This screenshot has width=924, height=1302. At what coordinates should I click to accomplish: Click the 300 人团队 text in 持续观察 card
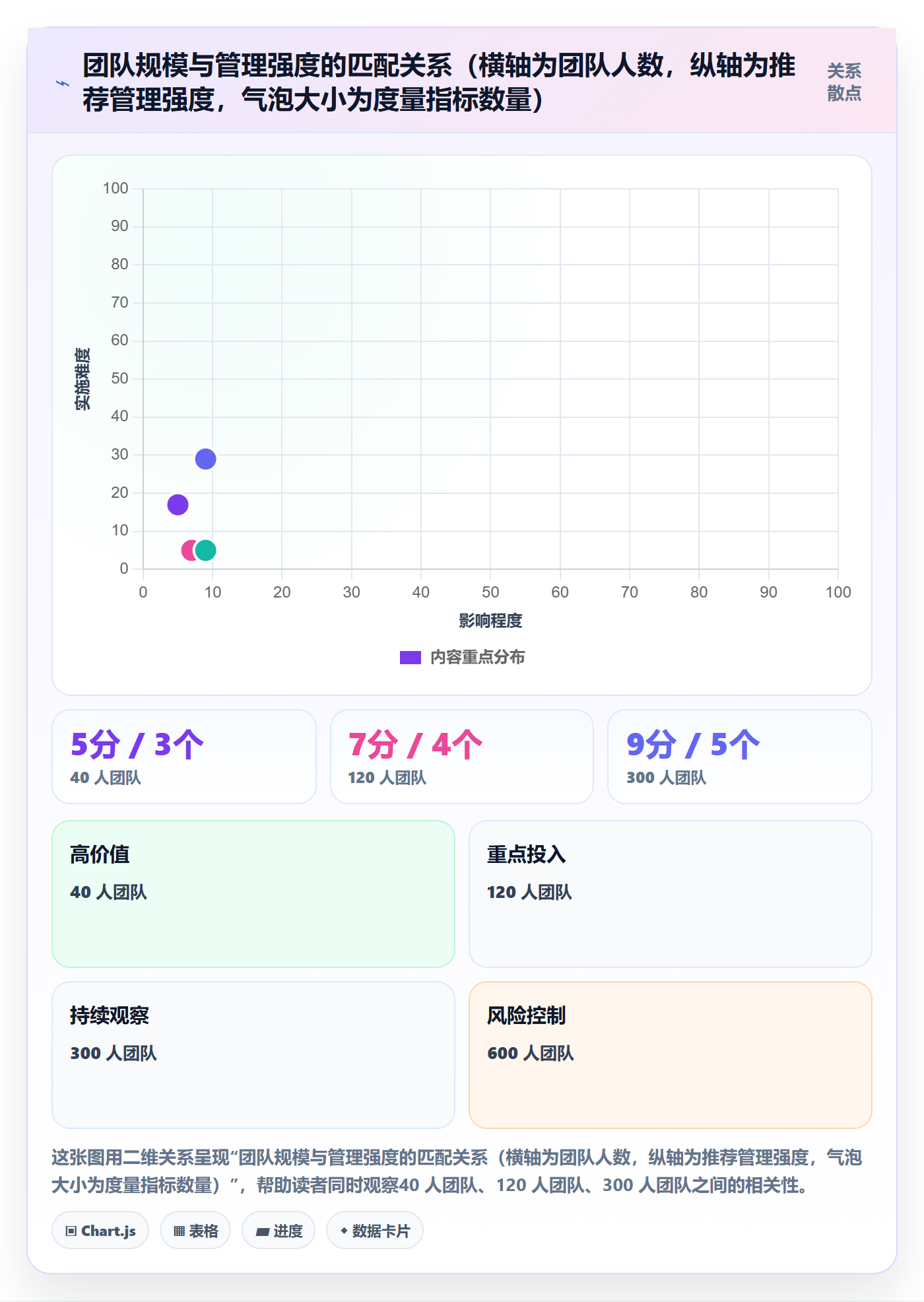114,1053
